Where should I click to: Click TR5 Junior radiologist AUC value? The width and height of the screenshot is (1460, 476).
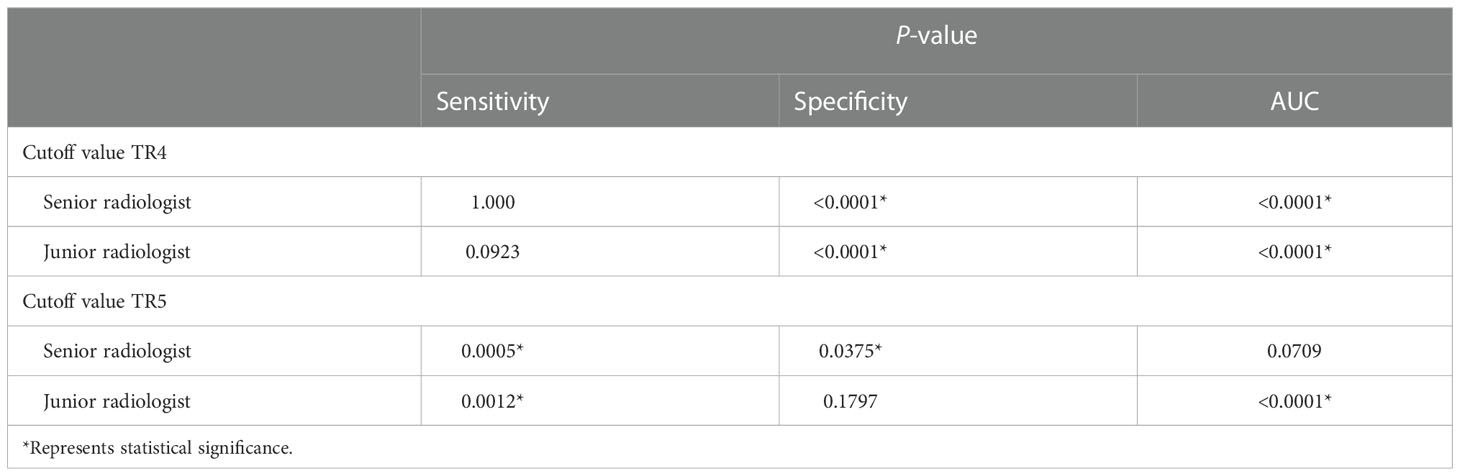pyautogui.click(x=1295, y=401)
